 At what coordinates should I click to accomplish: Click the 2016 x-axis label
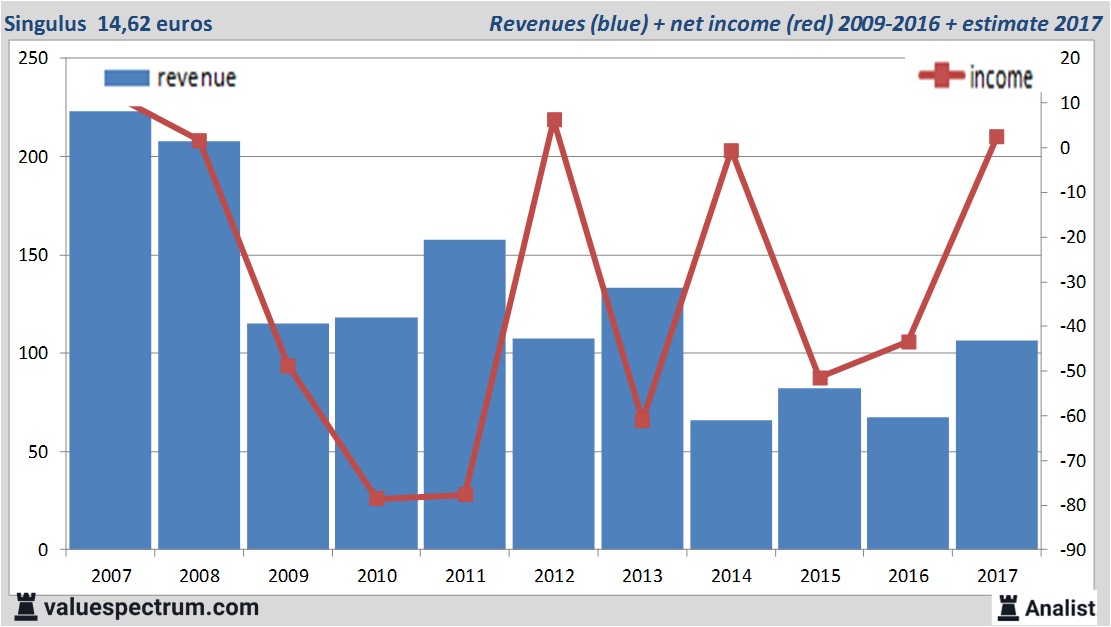tap(908, 576)
